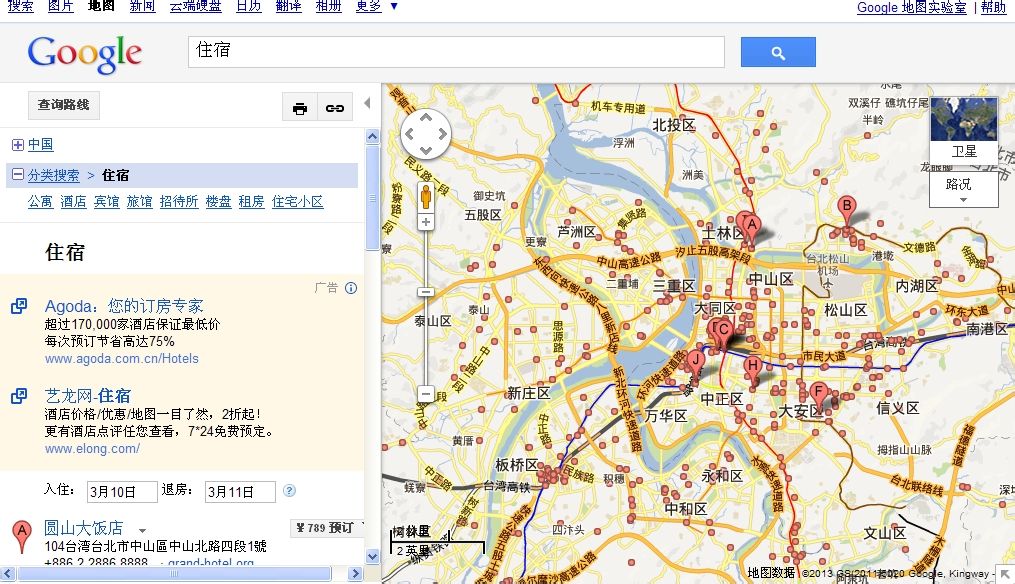Open 相册 in top navigation
The width and height of the screenshot is (1015, 584).
pos(329,6)
